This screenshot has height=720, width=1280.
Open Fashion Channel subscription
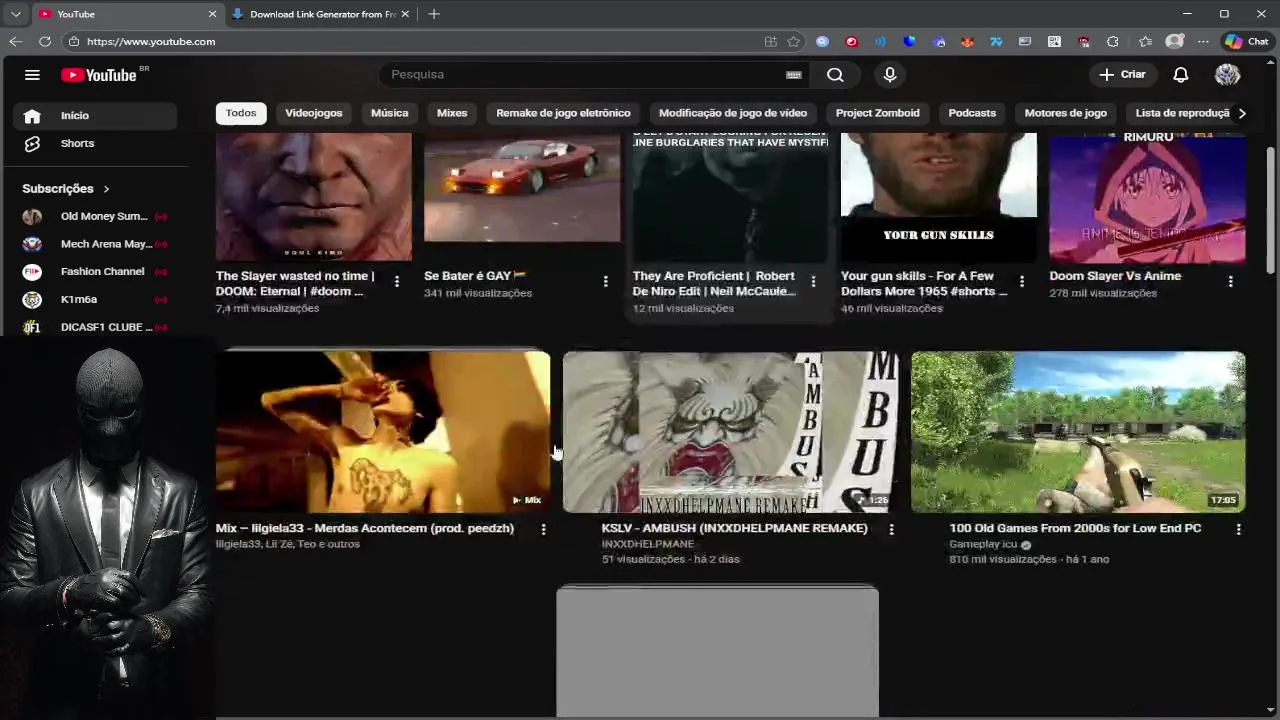coord(96,272)
